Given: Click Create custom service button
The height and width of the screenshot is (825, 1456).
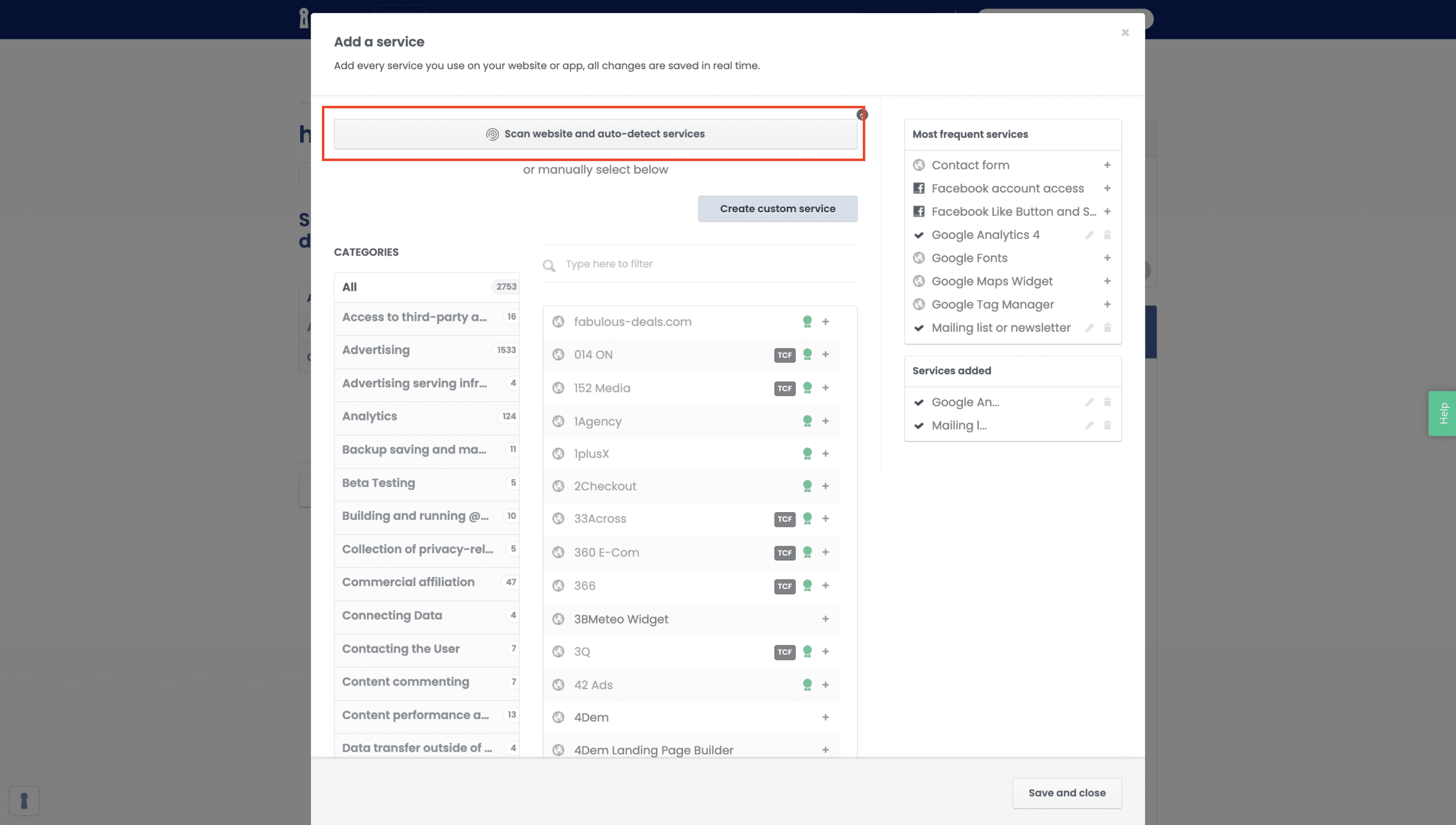Looking at the screenshot, I should coord(777,209).
